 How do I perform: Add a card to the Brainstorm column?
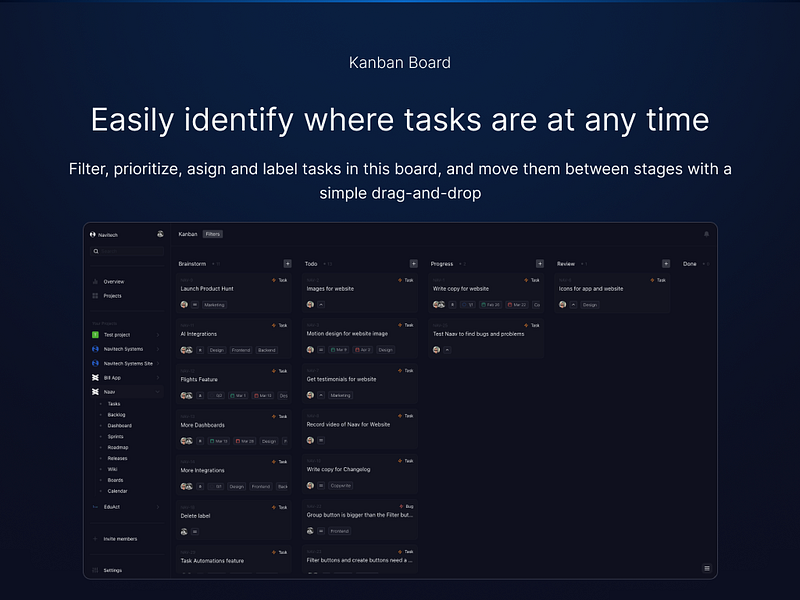288,264
